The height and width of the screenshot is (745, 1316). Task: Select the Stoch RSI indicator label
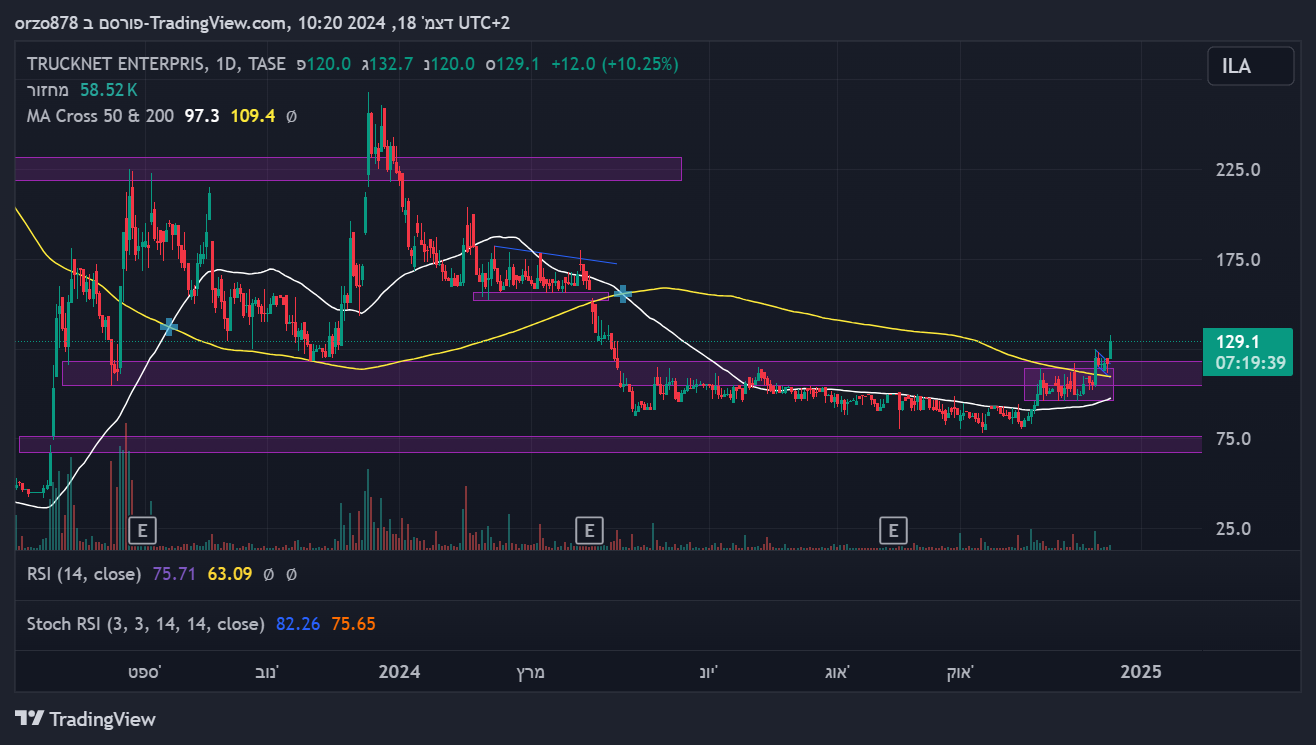(x=146, y=624)
